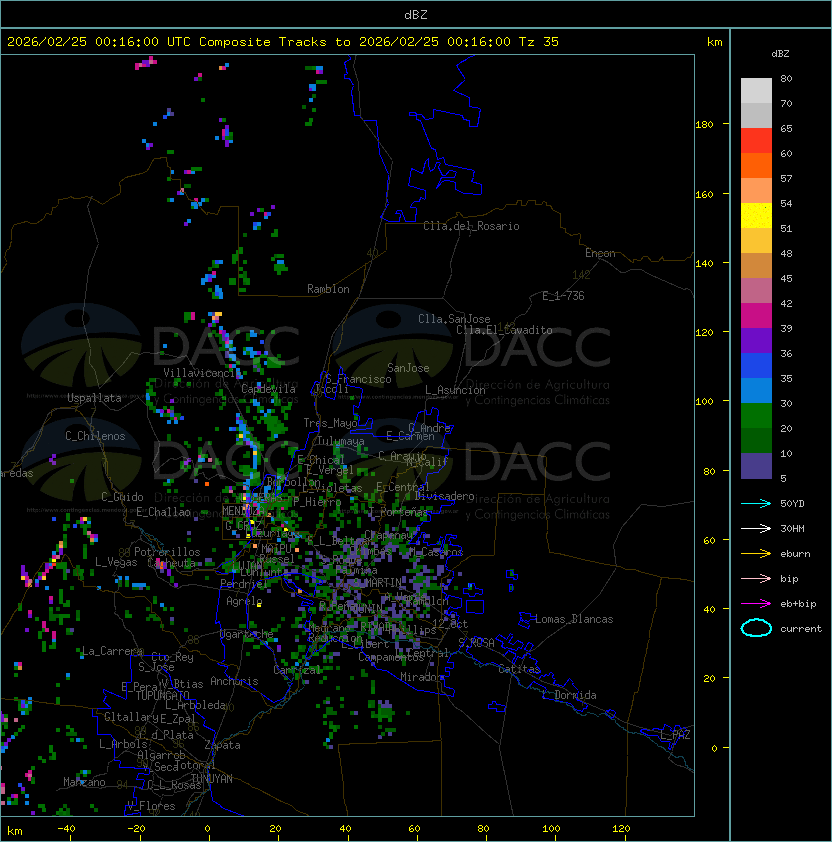832x842 pixels.
Task: Click the 'eb+bip' legend label
Action: [x=798, y=604]
